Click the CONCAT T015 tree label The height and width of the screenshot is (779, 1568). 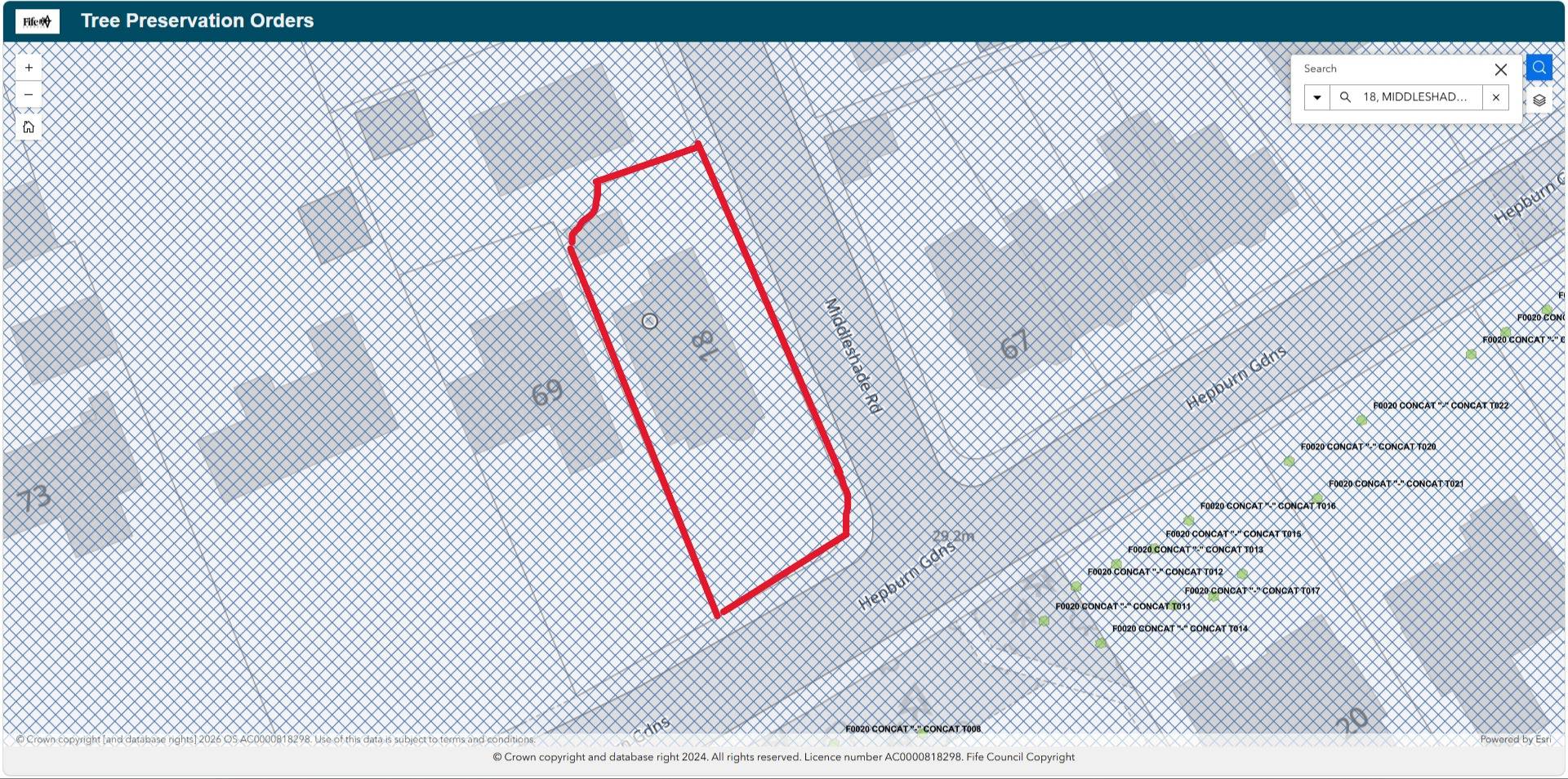coord(1233,534)
